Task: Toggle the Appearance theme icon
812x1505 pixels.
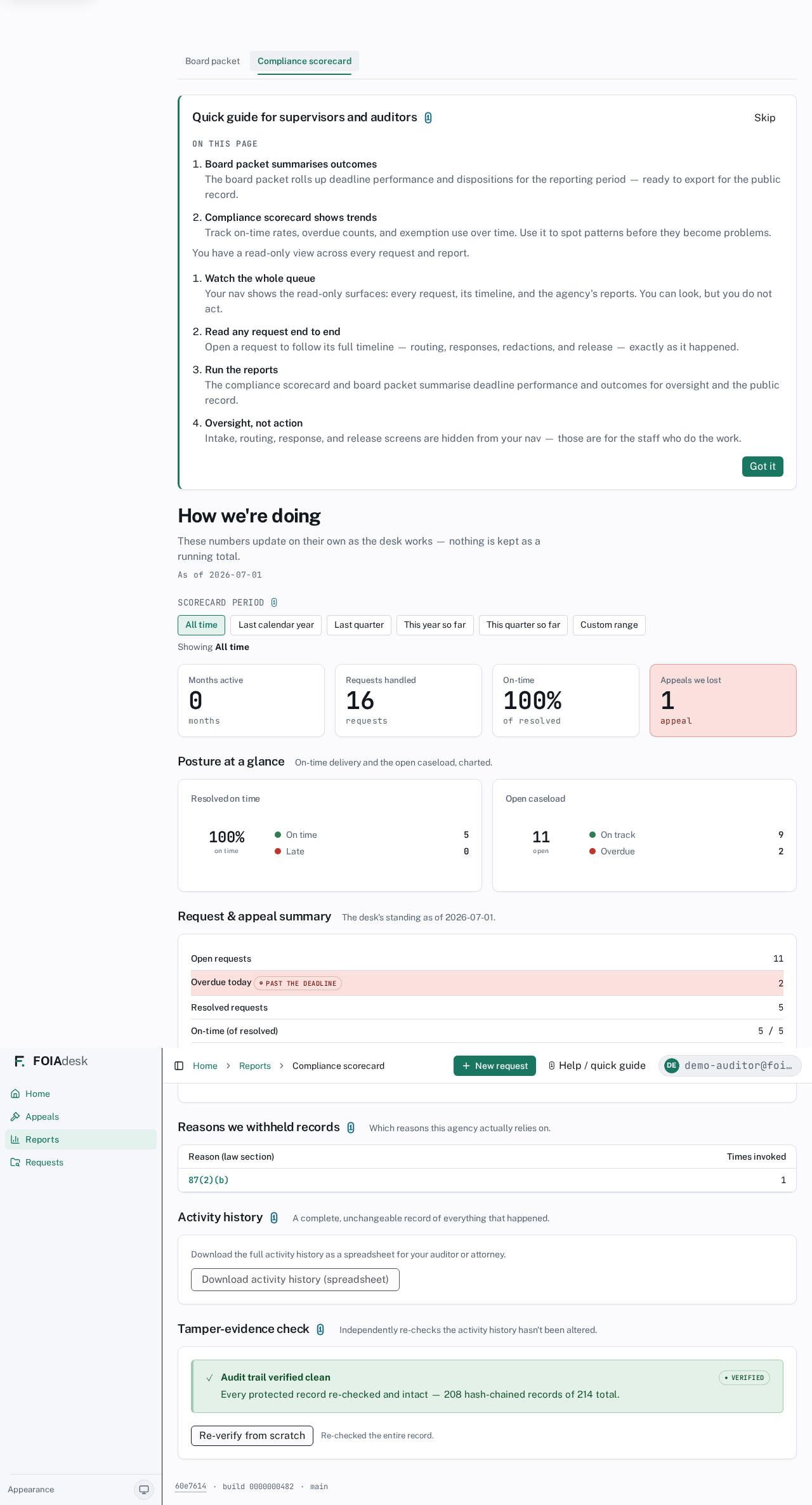Action: [144, 1490]
